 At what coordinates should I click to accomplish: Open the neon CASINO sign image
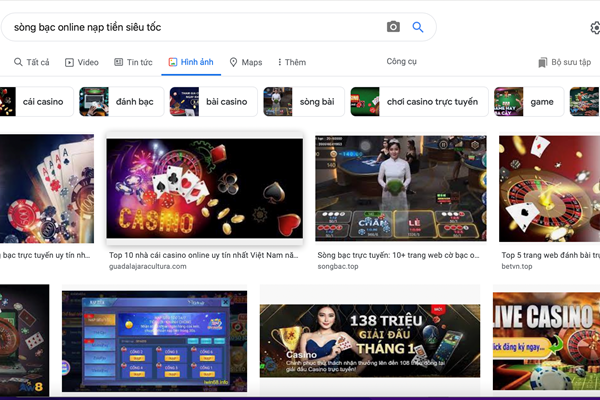205,188
